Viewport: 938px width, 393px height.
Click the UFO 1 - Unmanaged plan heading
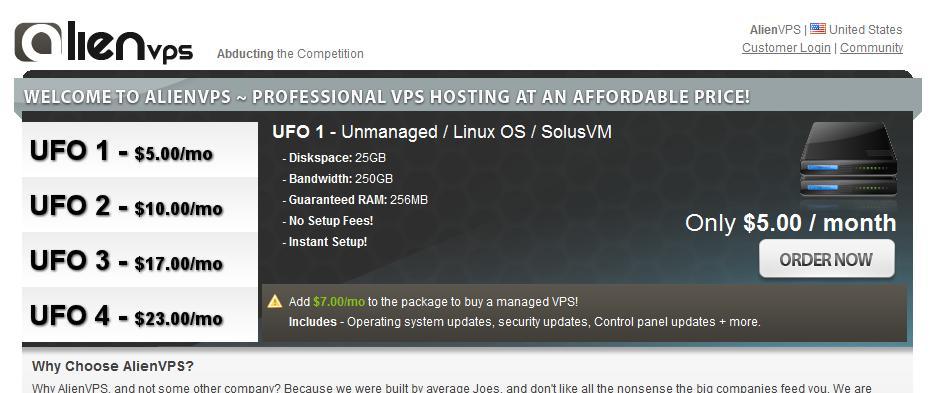[x=442, y=132]
